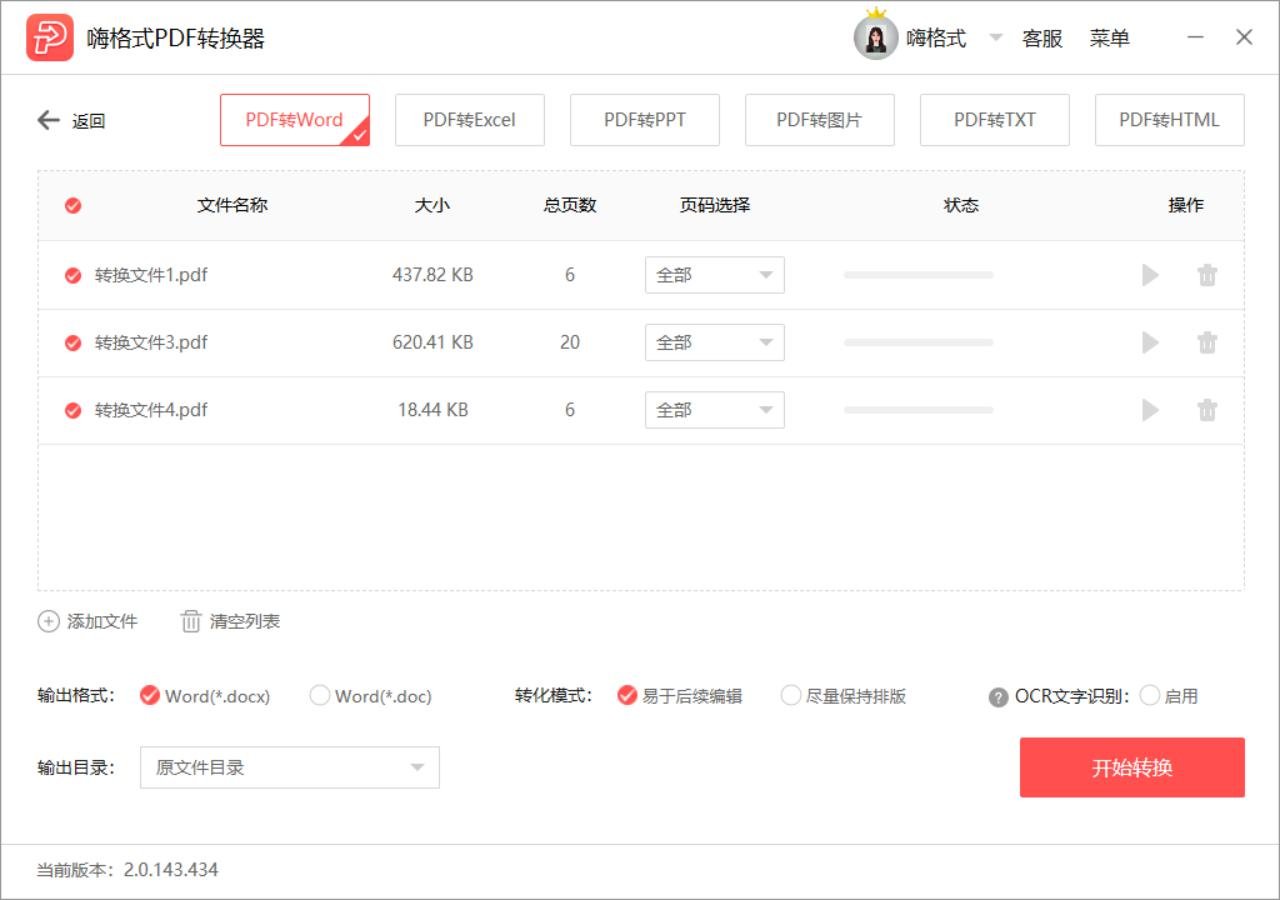The width and height of the screenshot is (1280, 900).
Task: Select Word(*.doc) output format
Action: [320, 695]
